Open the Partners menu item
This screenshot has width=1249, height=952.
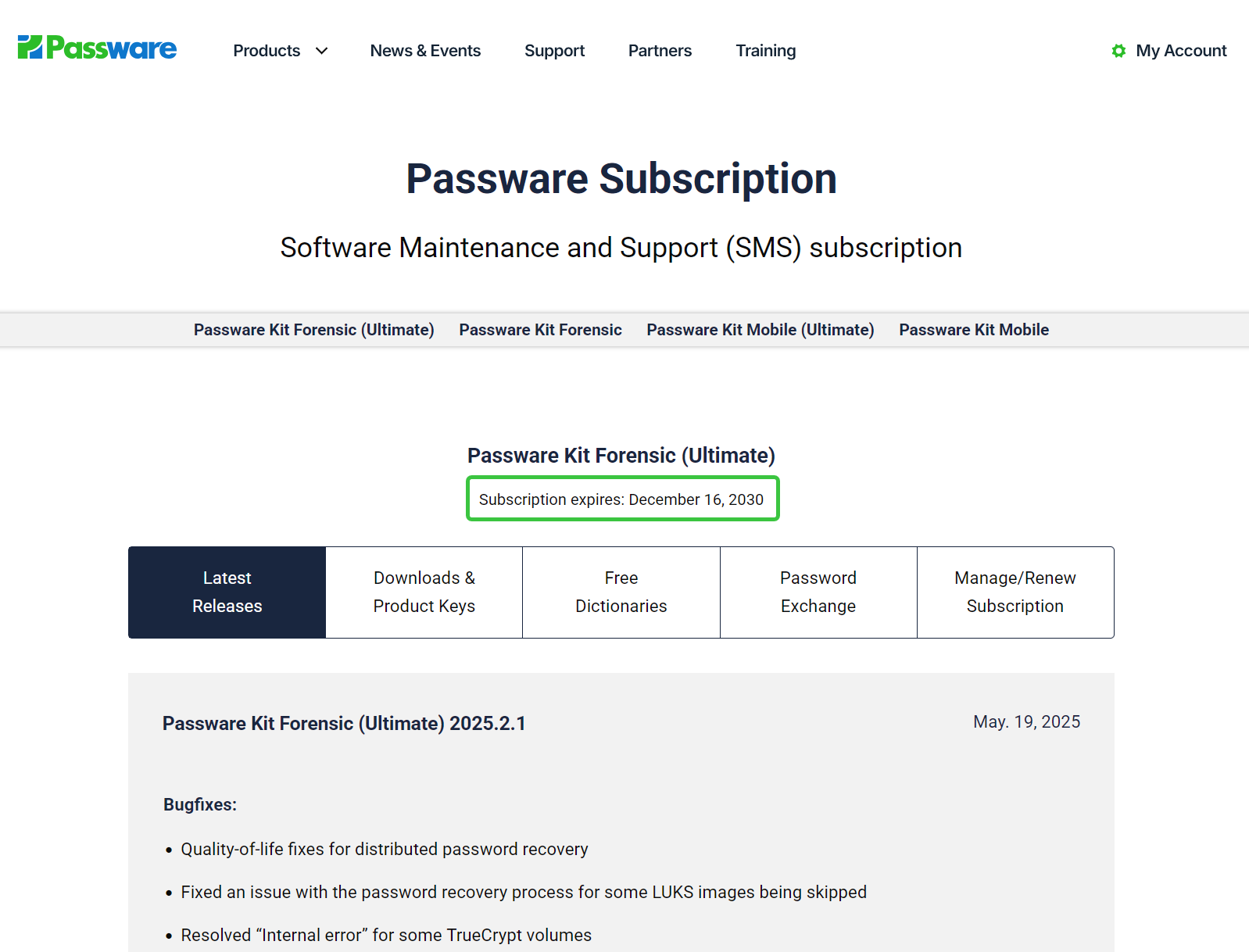[x=660, y=51]
